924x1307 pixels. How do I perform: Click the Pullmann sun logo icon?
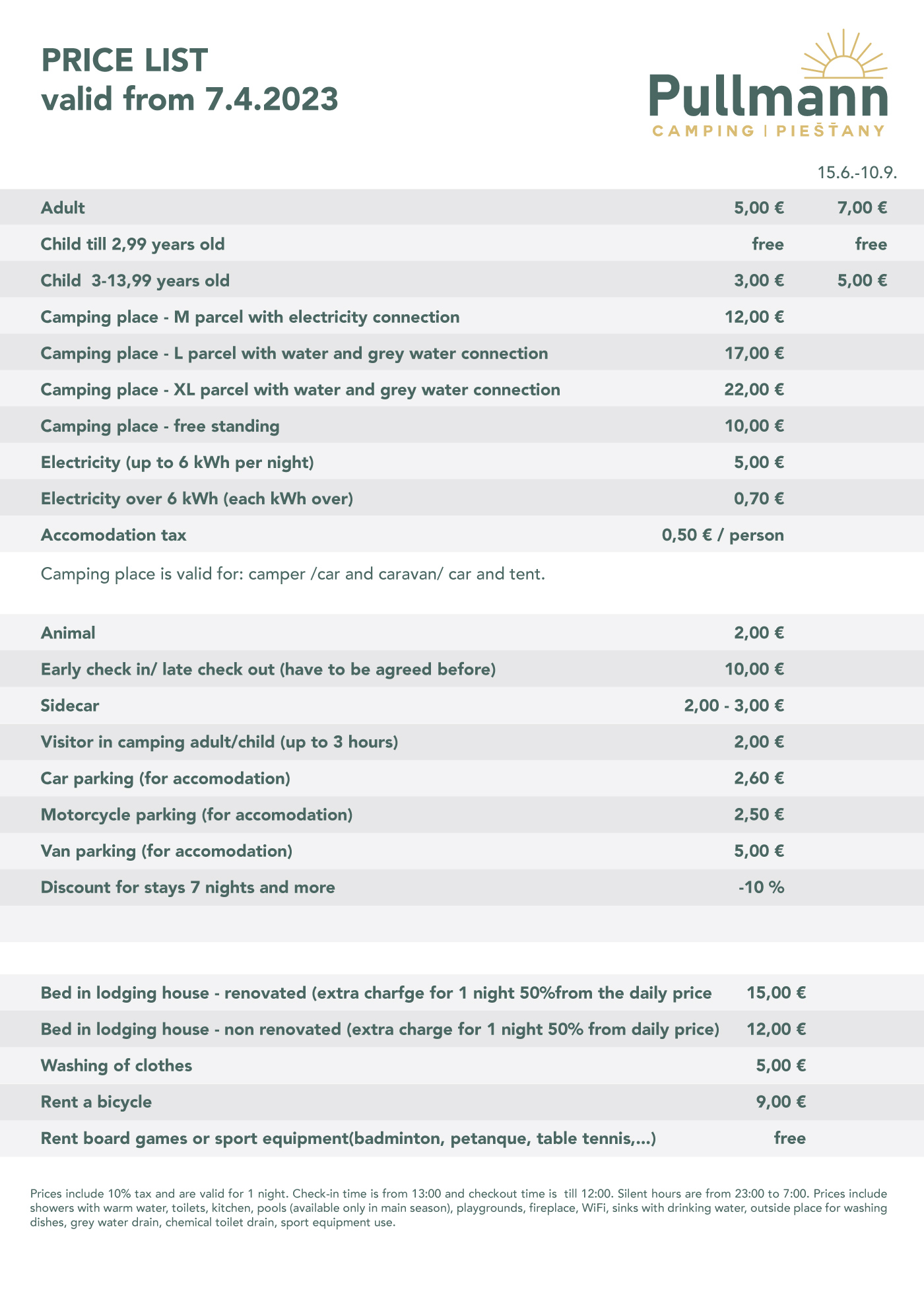click(x=844, y=54)
